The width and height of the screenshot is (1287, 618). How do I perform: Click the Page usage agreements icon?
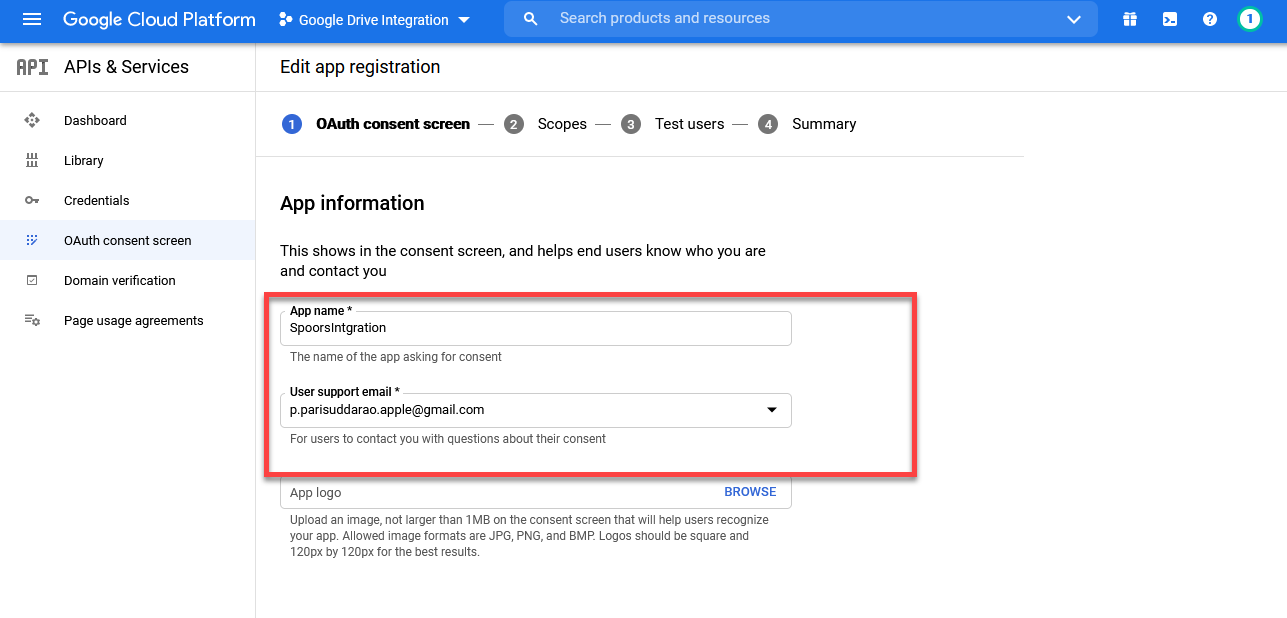(x=32, y=320)
